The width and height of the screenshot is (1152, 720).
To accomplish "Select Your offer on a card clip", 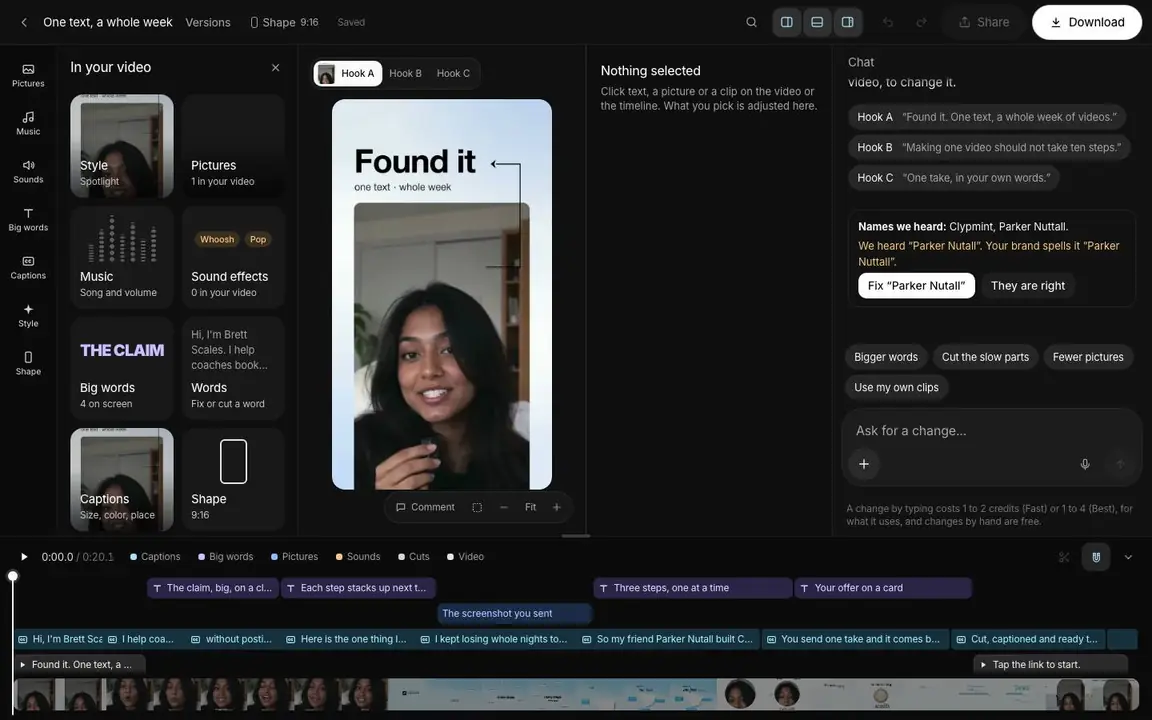I will point(883,588).
